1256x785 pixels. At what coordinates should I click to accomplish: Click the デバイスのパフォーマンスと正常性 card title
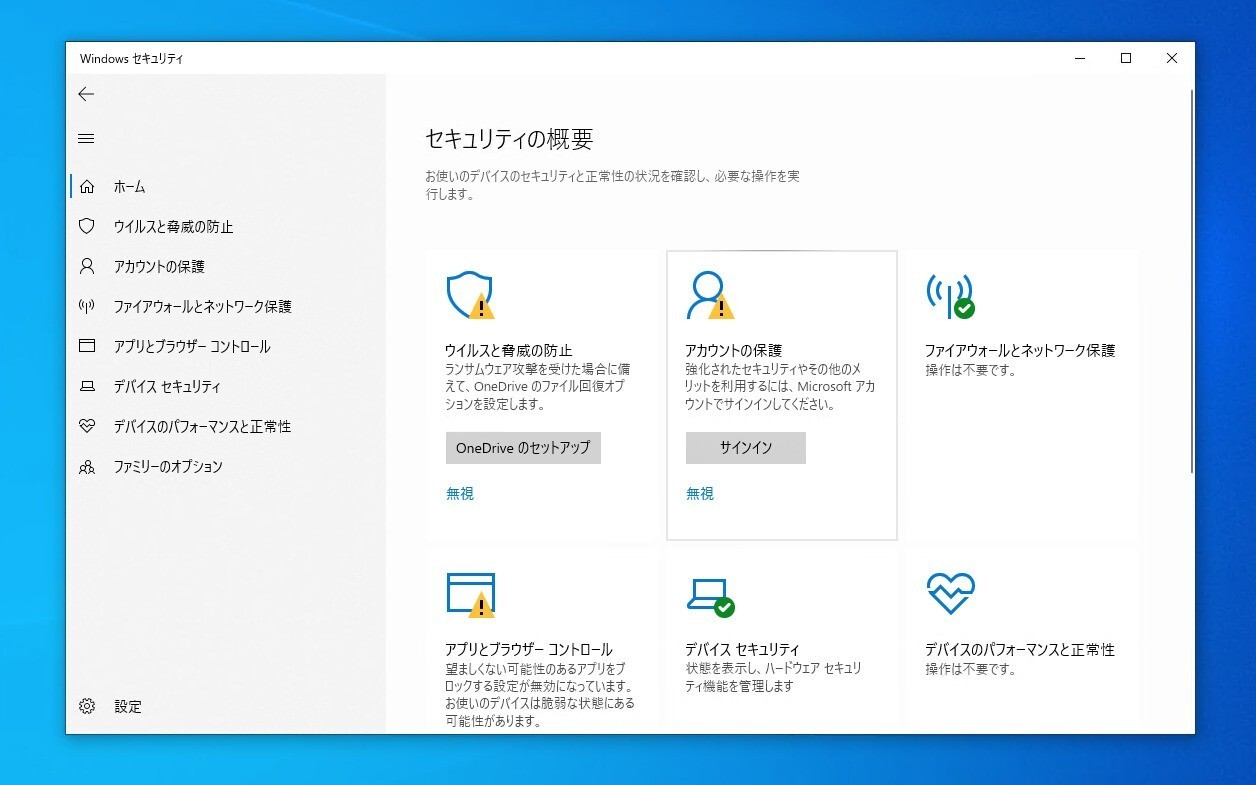pyautogui.click(x=1020, y=650)
